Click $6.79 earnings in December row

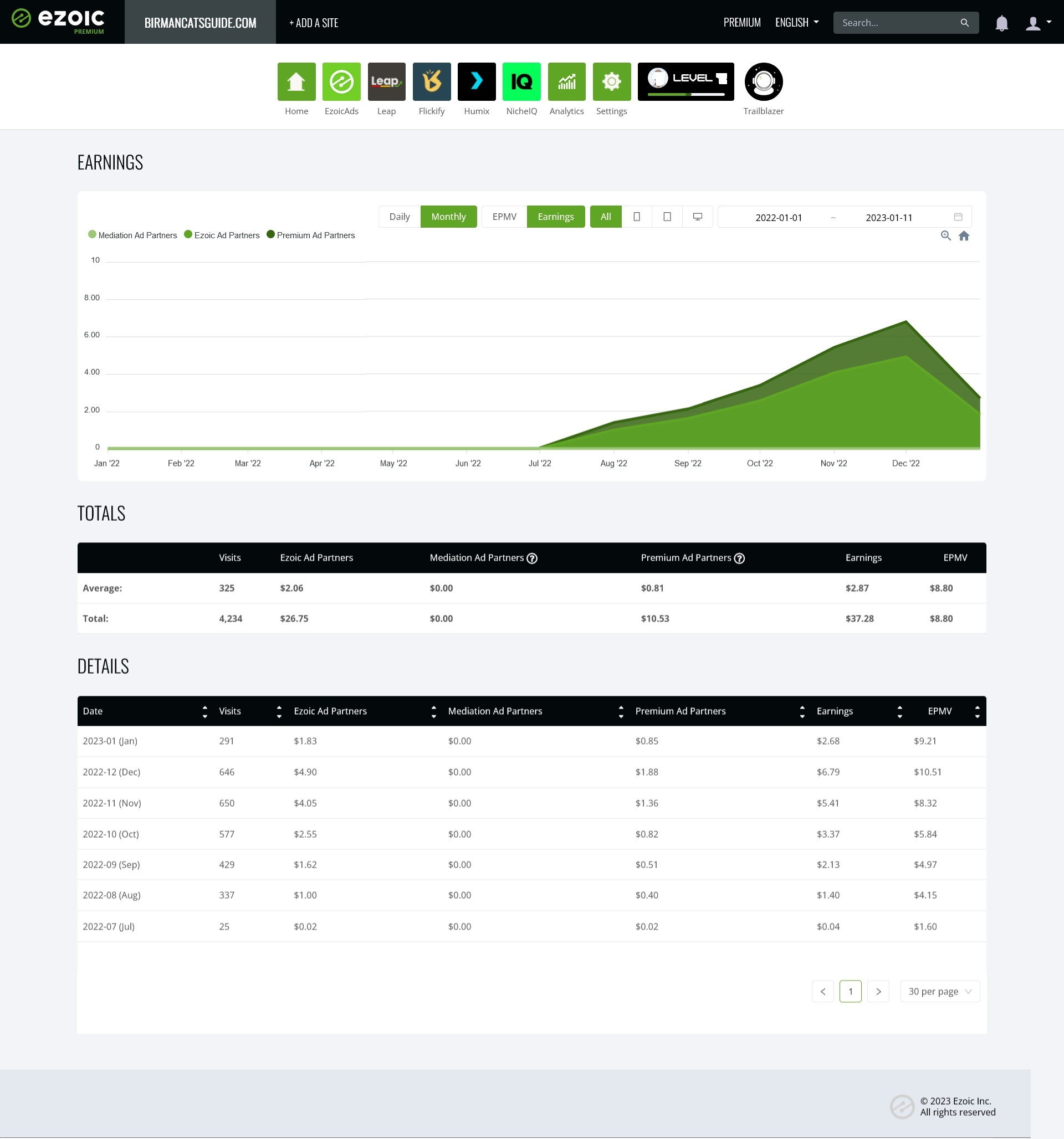tap(828, 772)
